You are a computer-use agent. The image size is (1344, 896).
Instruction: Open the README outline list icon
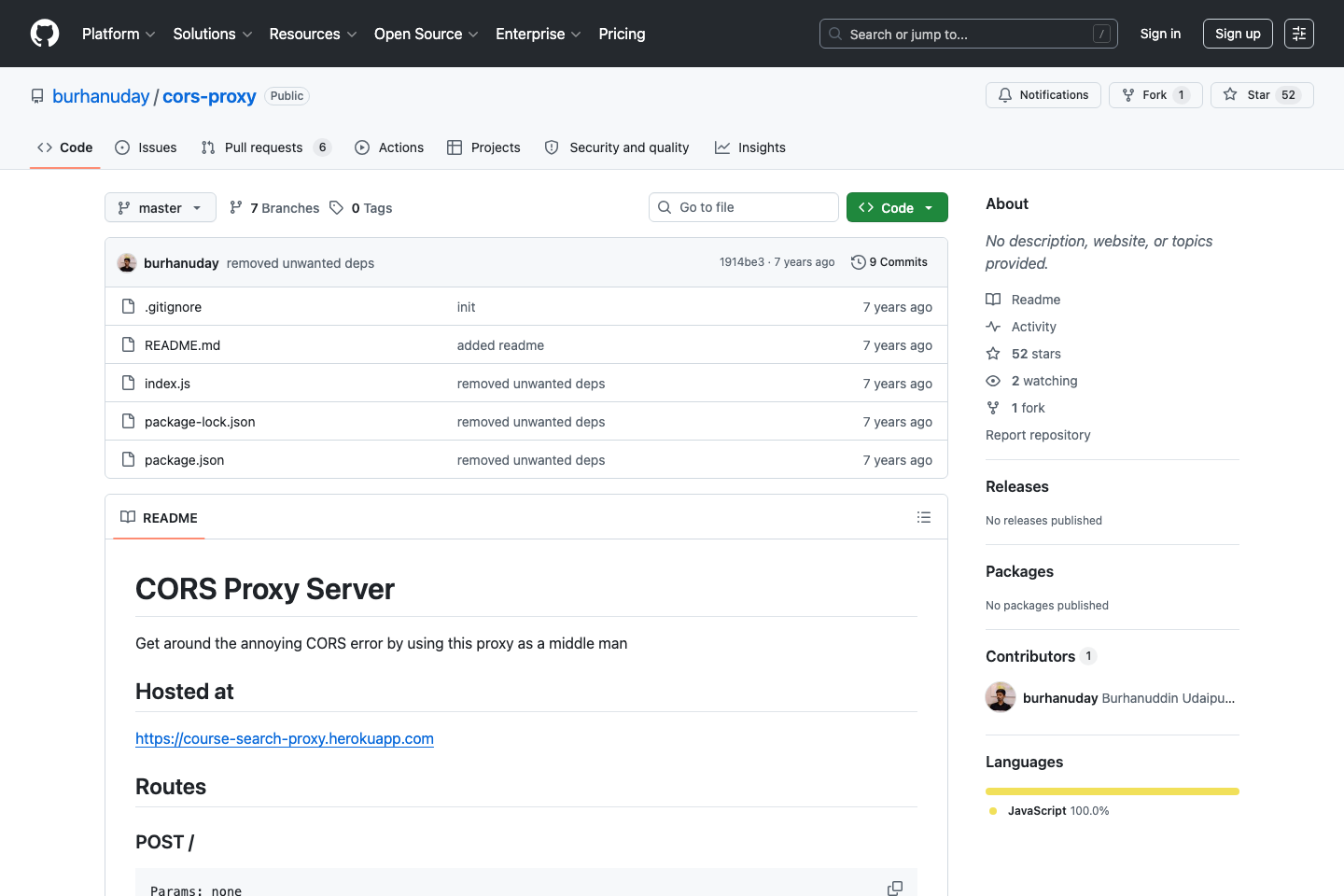coord(923,516)
